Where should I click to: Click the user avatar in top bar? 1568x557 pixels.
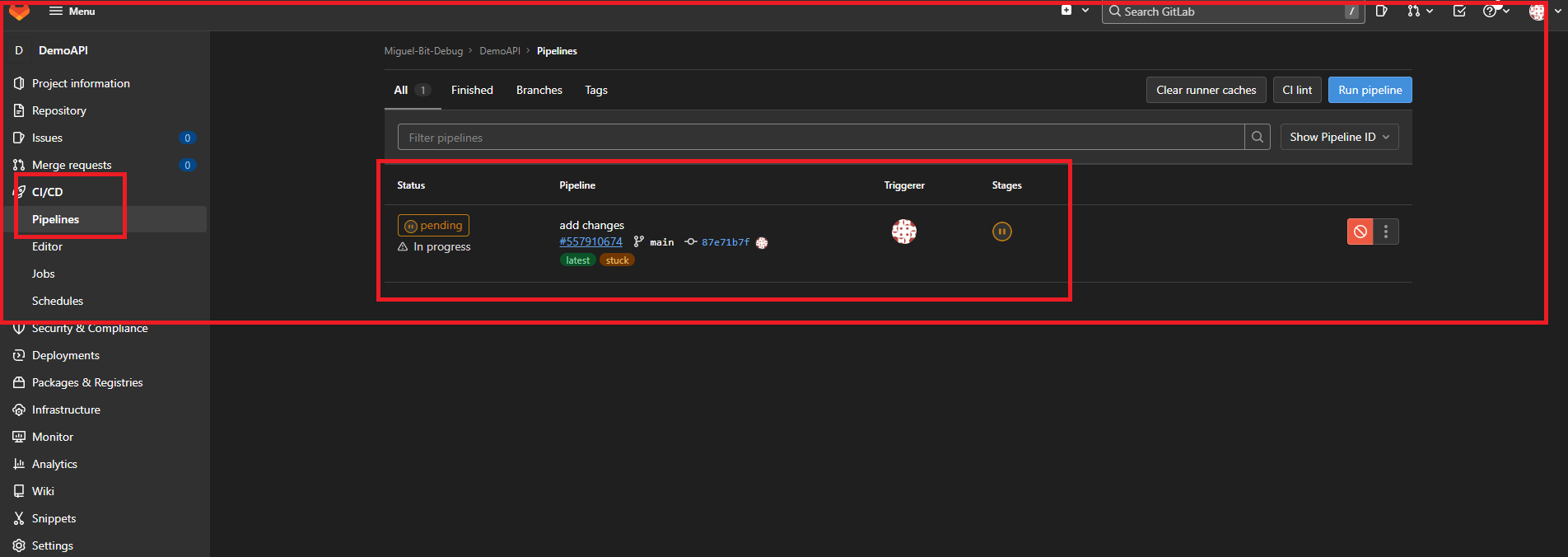(x=1537, y=12)
